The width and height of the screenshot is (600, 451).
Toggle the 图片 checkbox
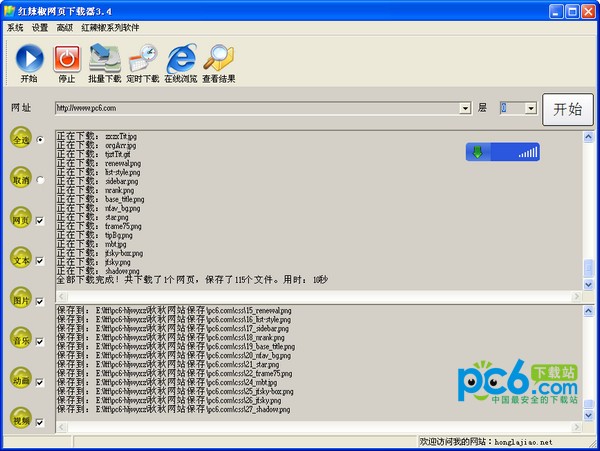click(x=40, y=301)
